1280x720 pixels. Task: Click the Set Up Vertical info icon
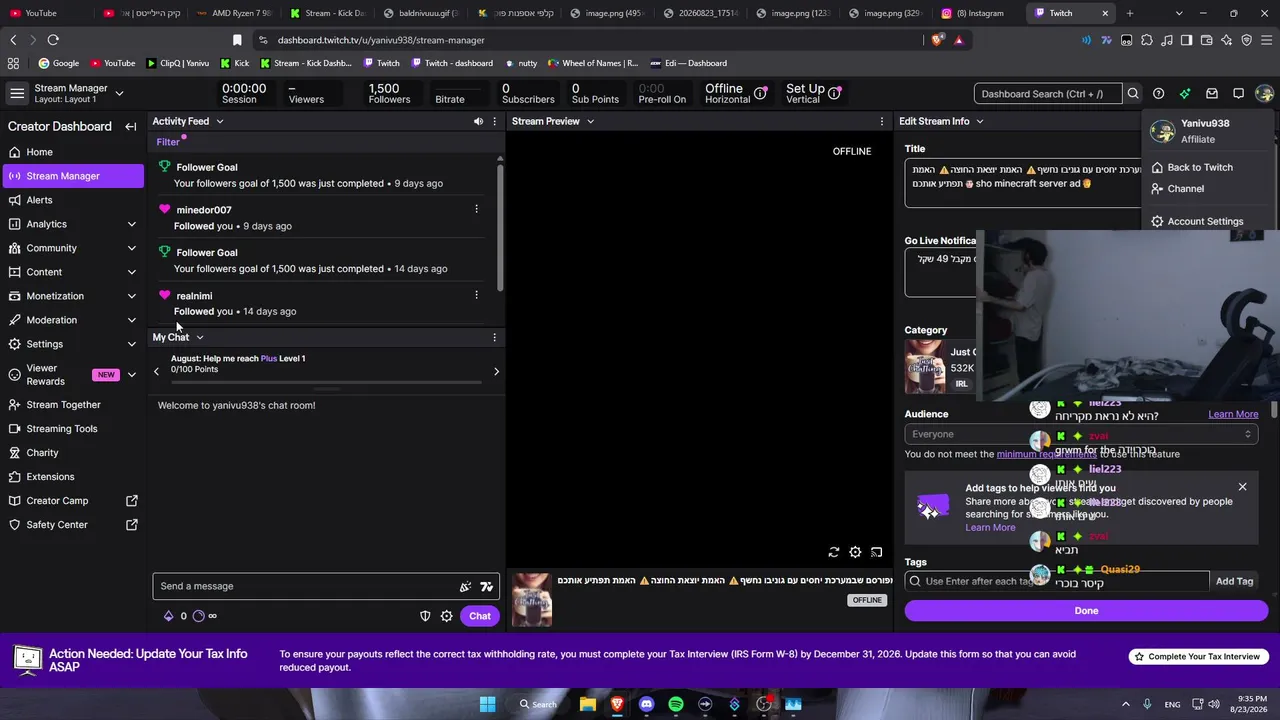(x=834, y=93)
